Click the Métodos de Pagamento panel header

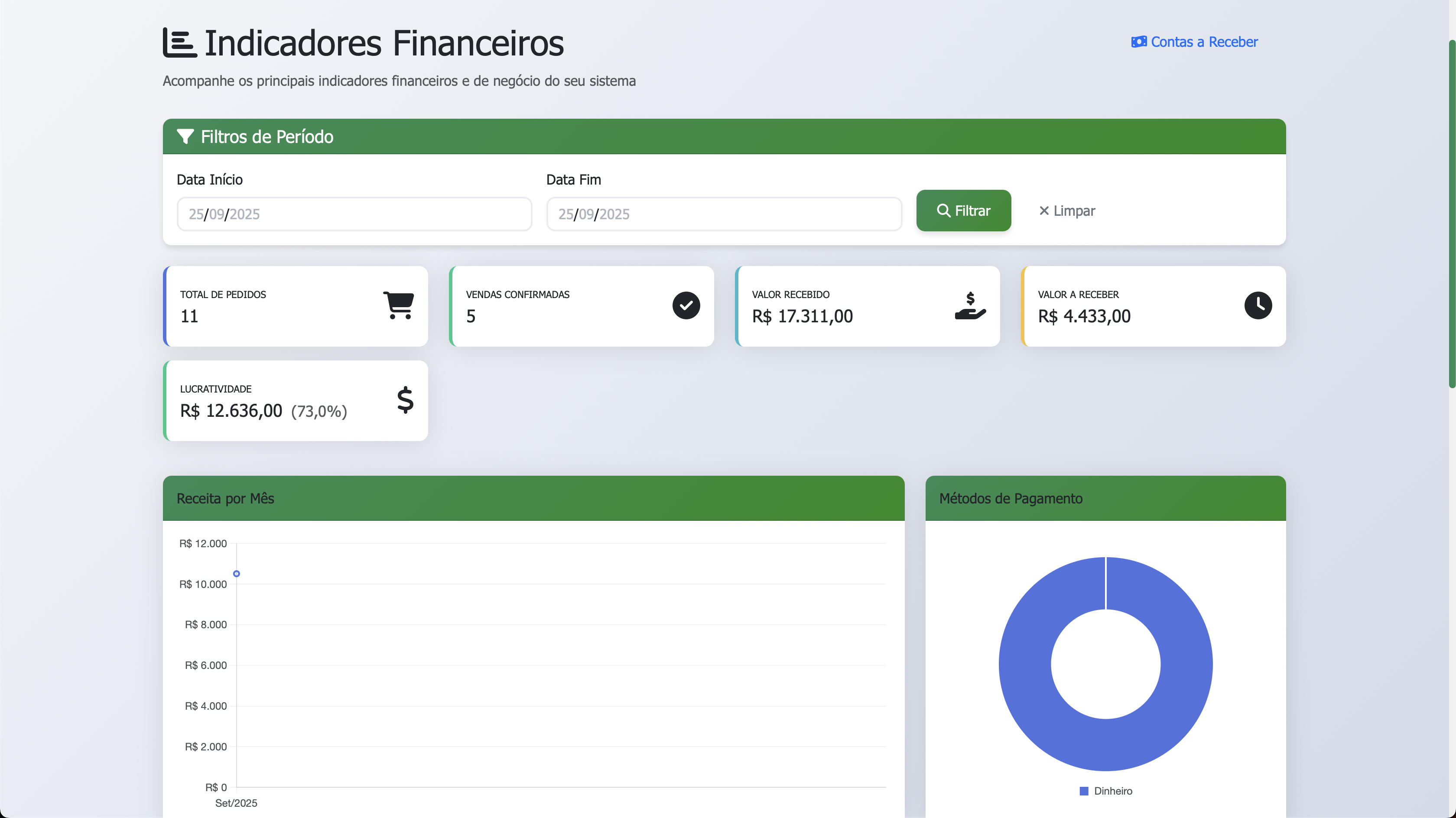pyautogui.click(x=1011, y=498)
